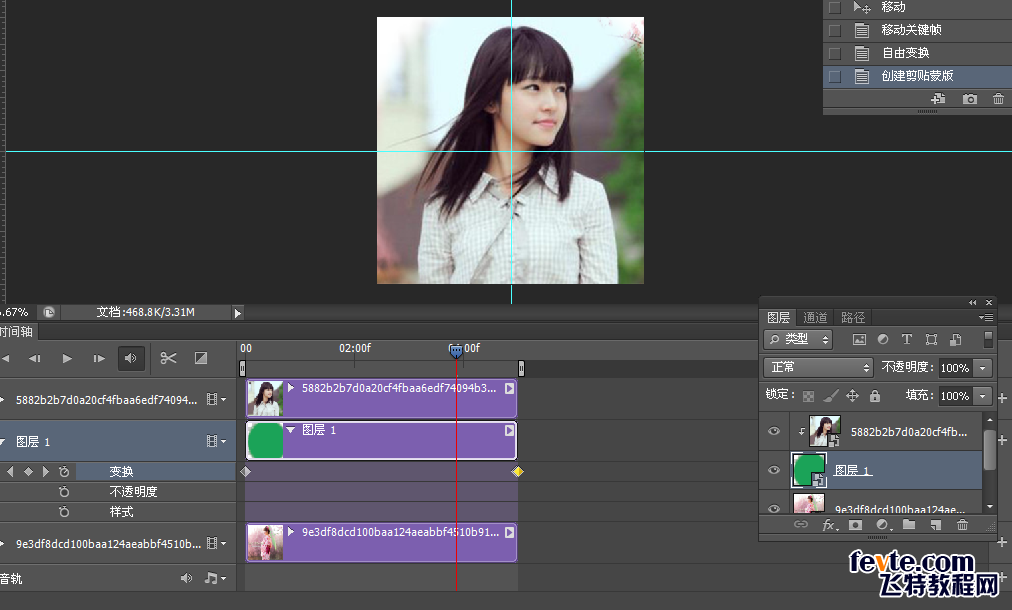Image resolution: width=1012 pixels, height=610 pixels.
Task: Open filmstrip menu for 9e3df8dc track
Action: pos(216,544)
